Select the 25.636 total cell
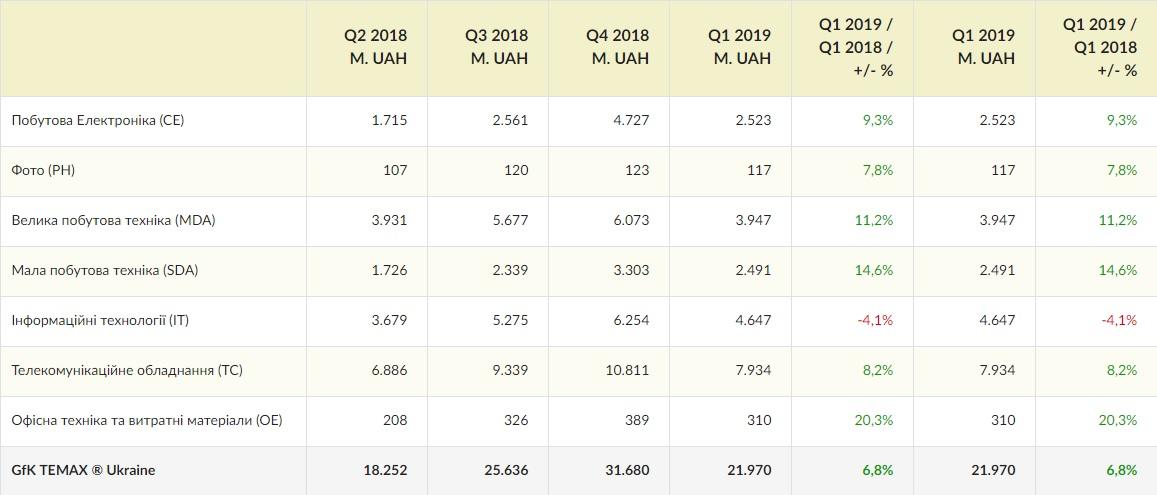Screen dimensions: 1157x495 click(x=506, y=470)
